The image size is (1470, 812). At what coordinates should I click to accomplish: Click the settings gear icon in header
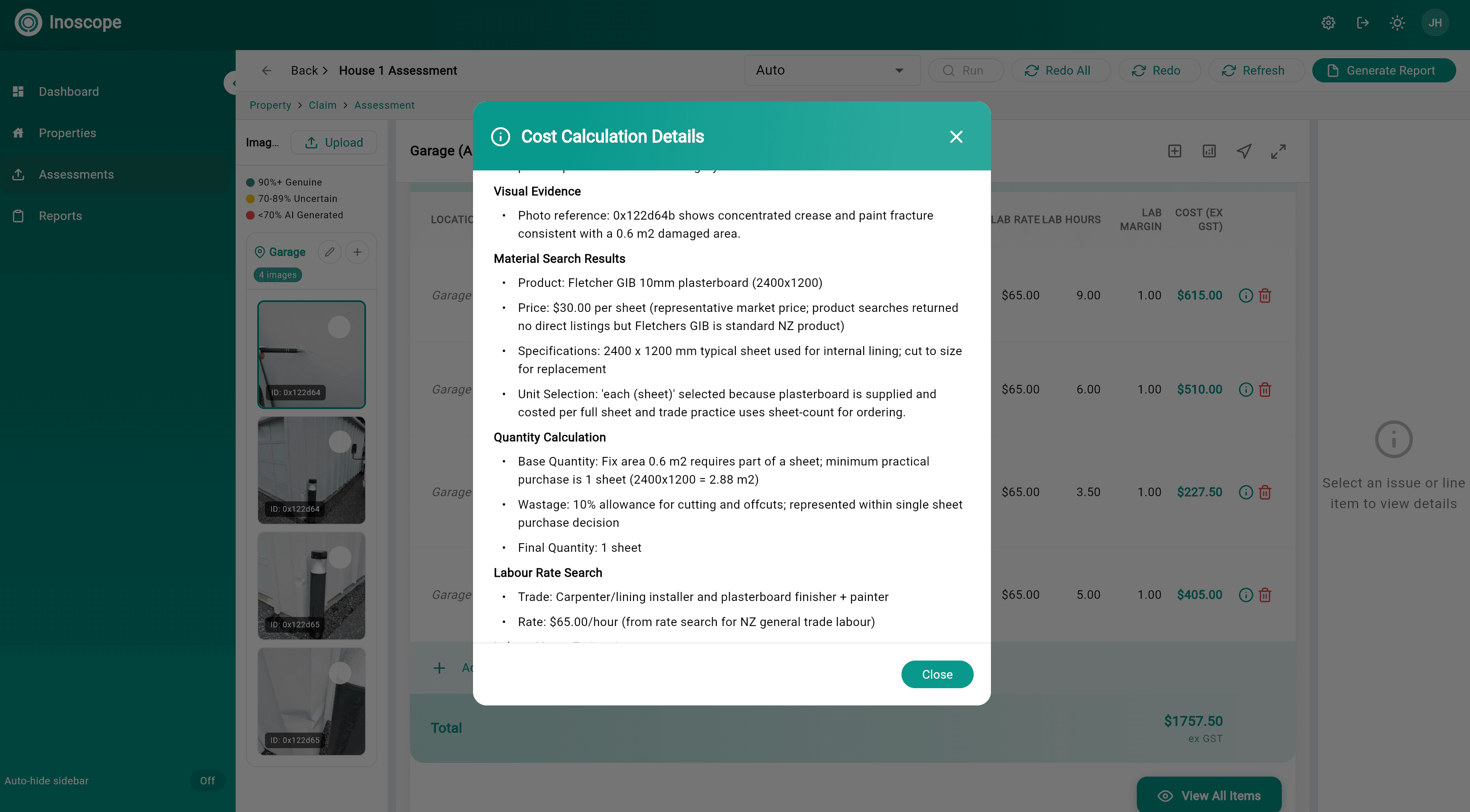coord(1328,23)
